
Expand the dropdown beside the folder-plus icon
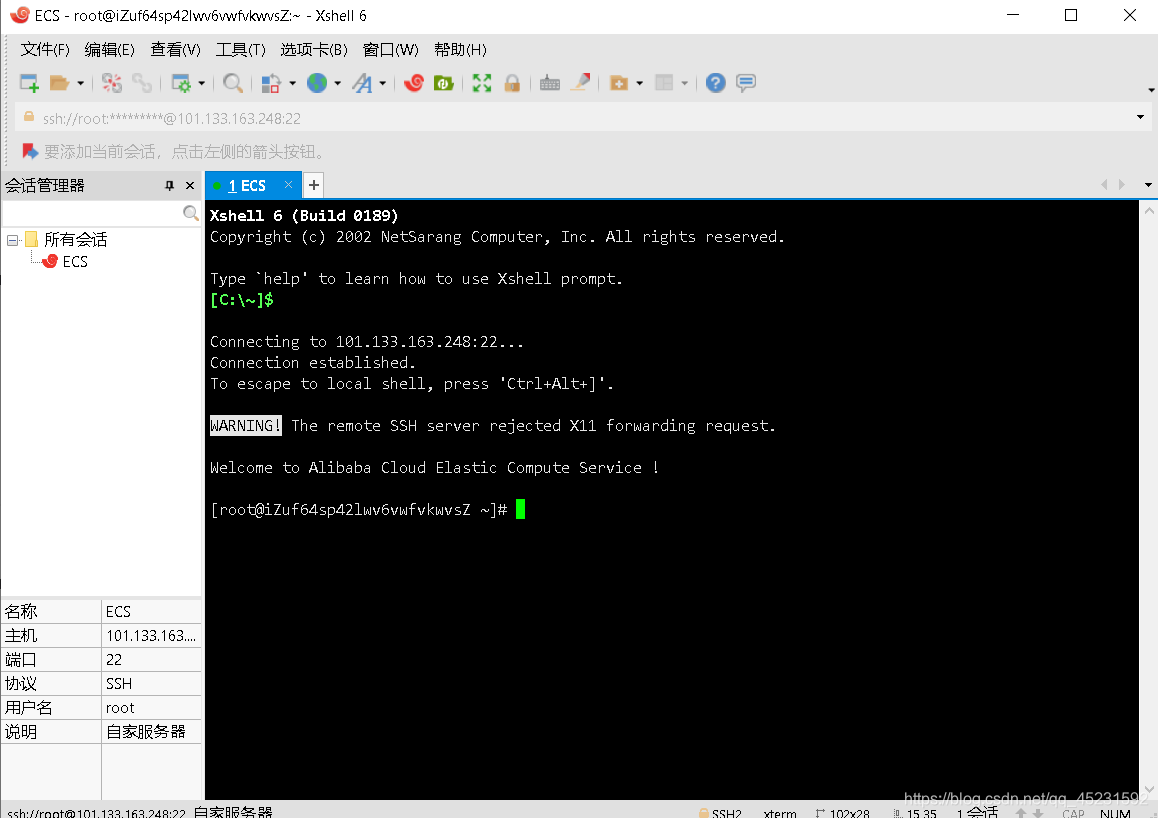click(639, 83)
